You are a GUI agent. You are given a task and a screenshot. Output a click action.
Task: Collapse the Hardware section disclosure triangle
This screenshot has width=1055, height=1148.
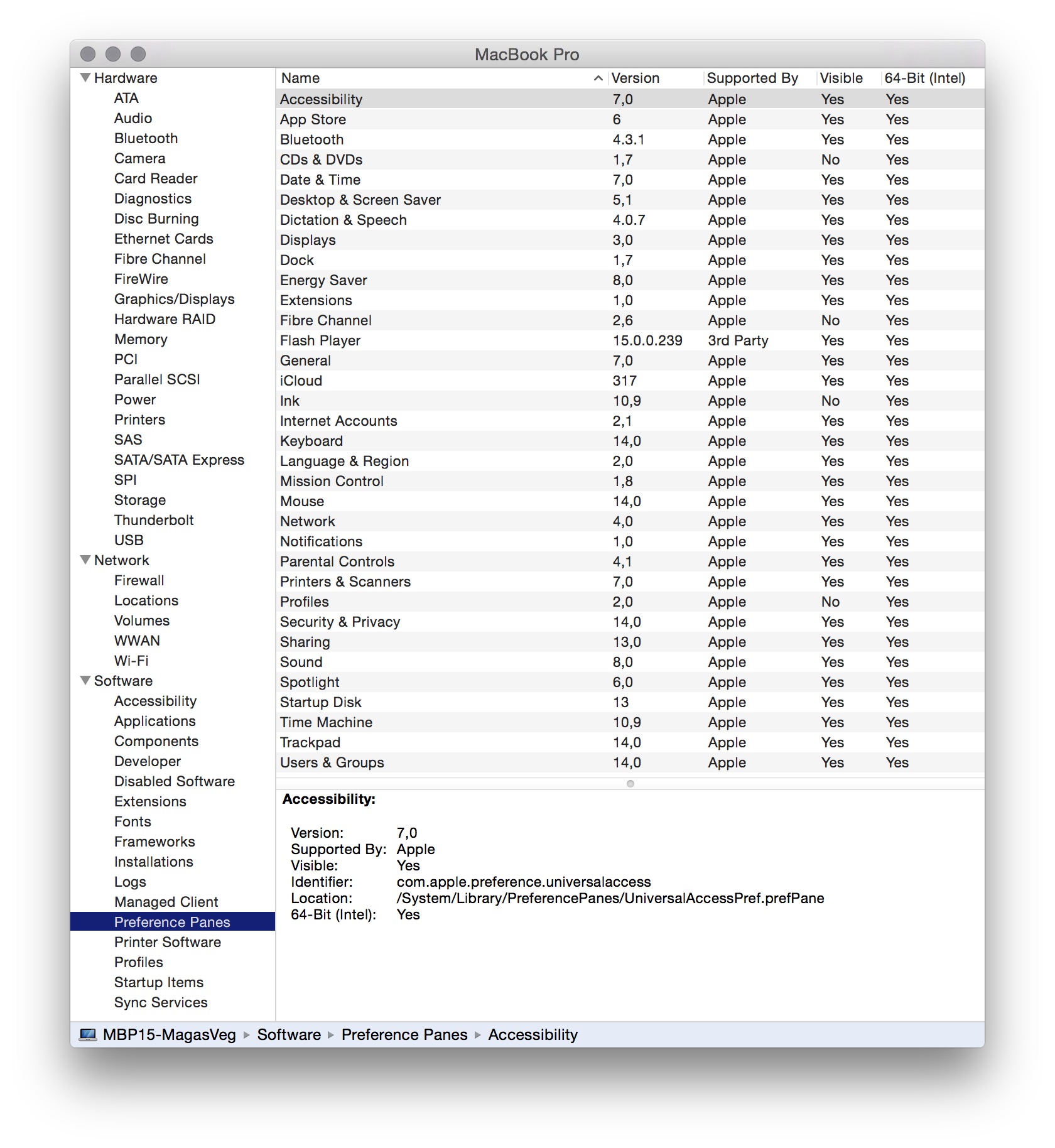click(x=85, y=78)
